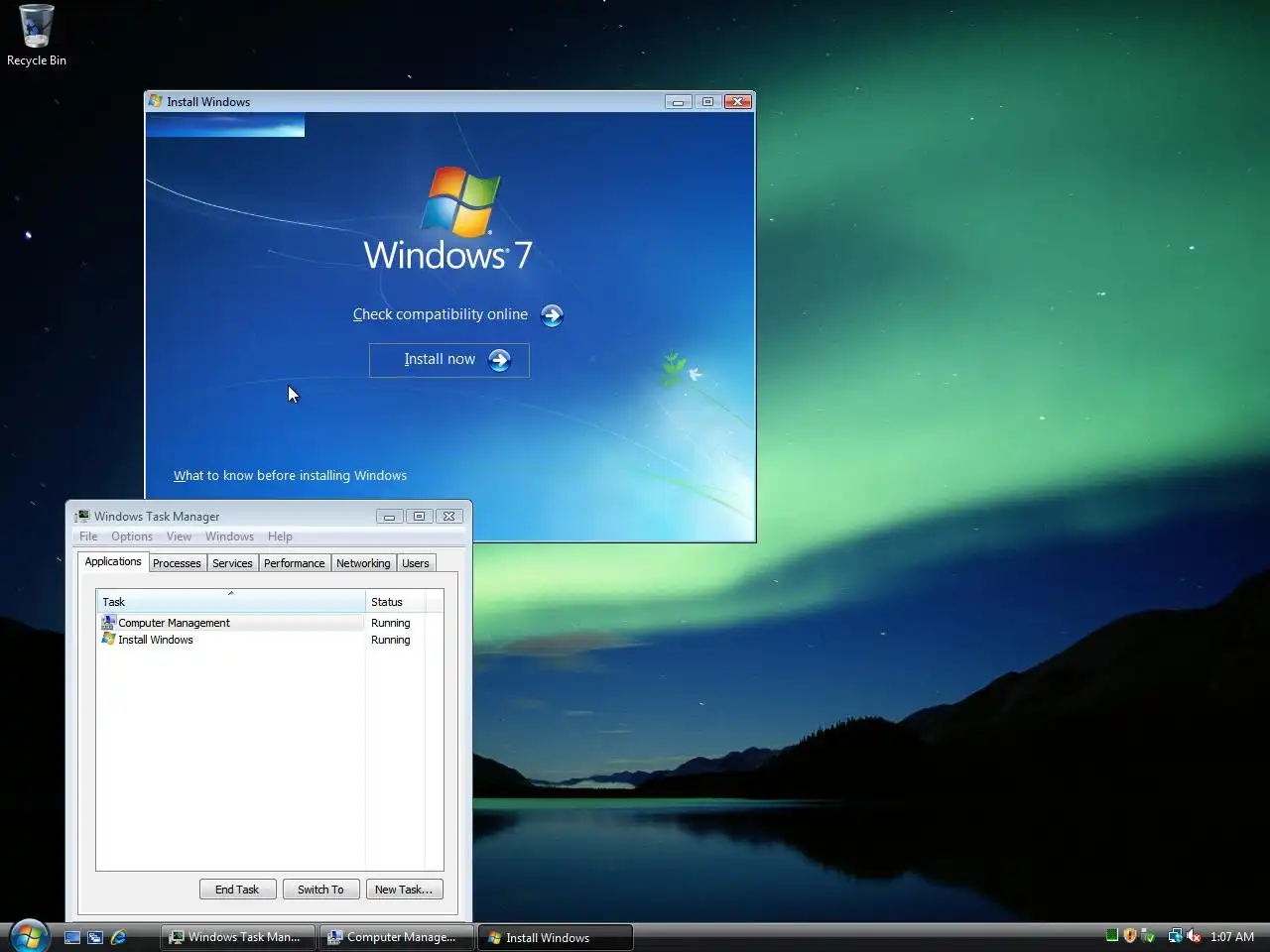The image size is (1270, 952).
Task: Click the 1:07 AM clock
Action: 1232,936
